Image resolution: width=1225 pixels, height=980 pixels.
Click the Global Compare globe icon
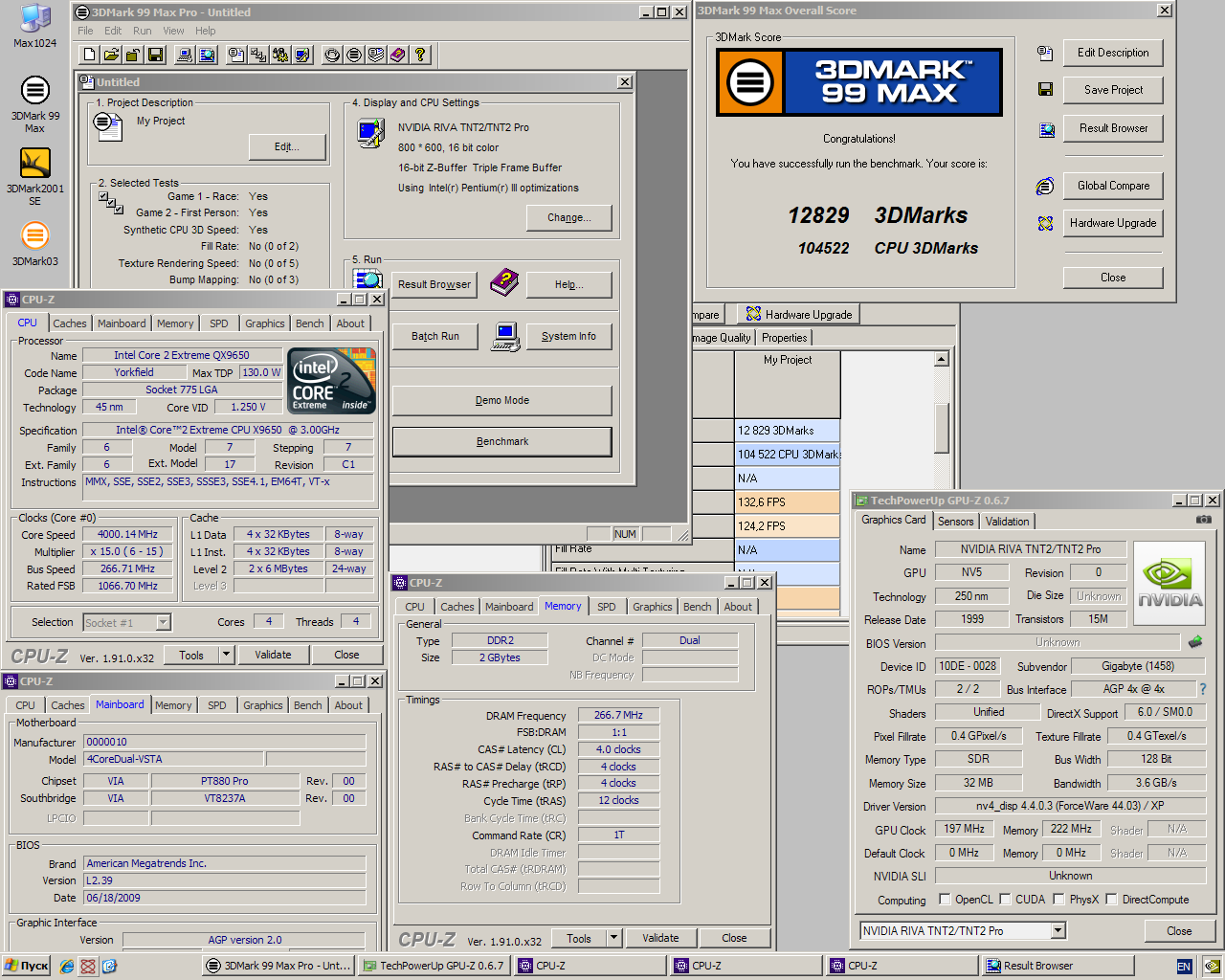click(x=1045, y=186)
